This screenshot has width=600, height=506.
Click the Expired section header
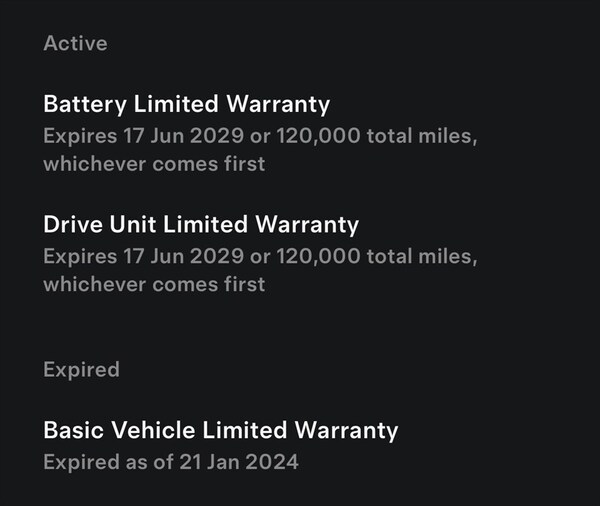click(x=81, y=369)
